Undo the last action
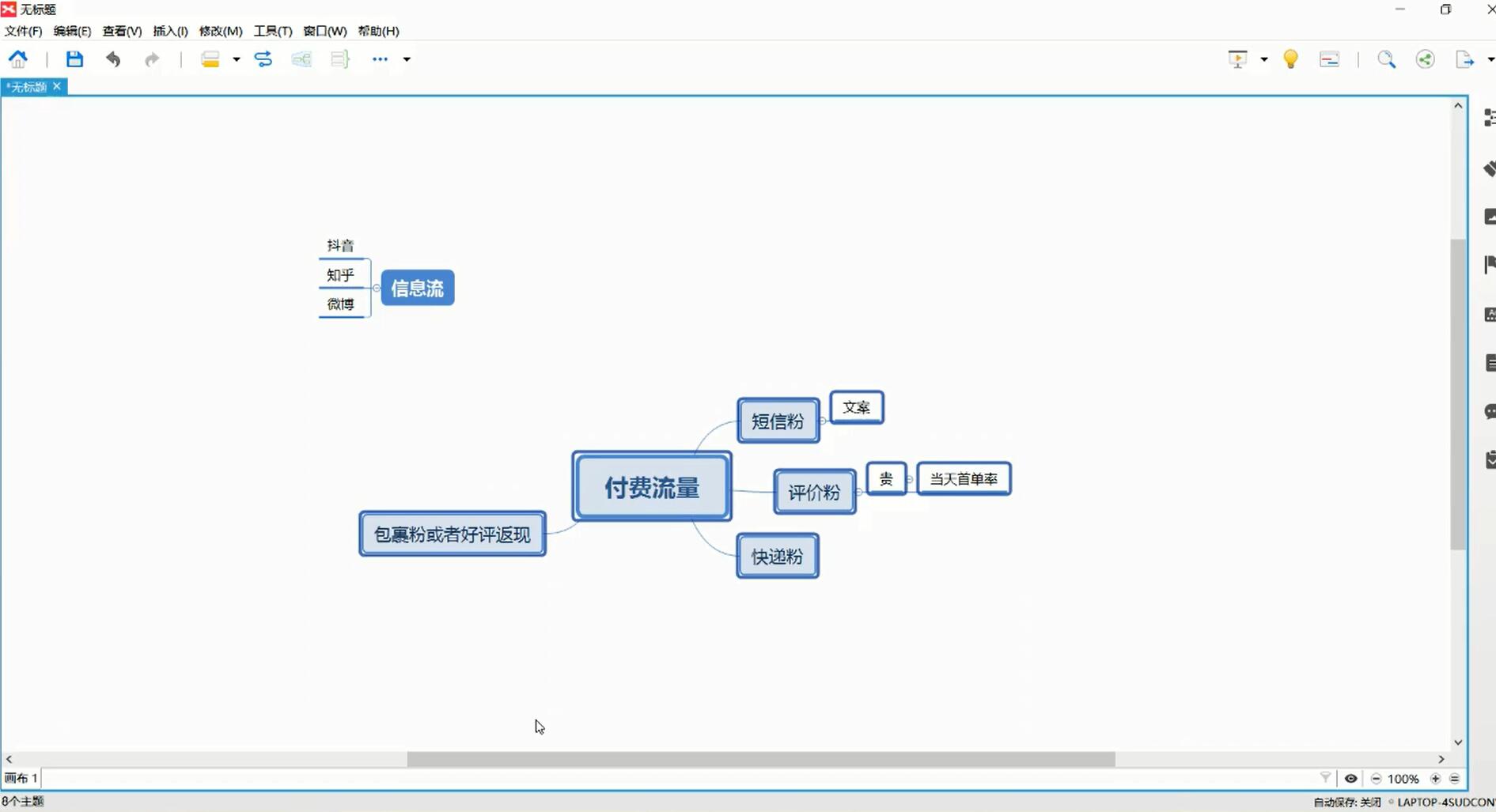The image size is (1496, 812). [113, 59]
